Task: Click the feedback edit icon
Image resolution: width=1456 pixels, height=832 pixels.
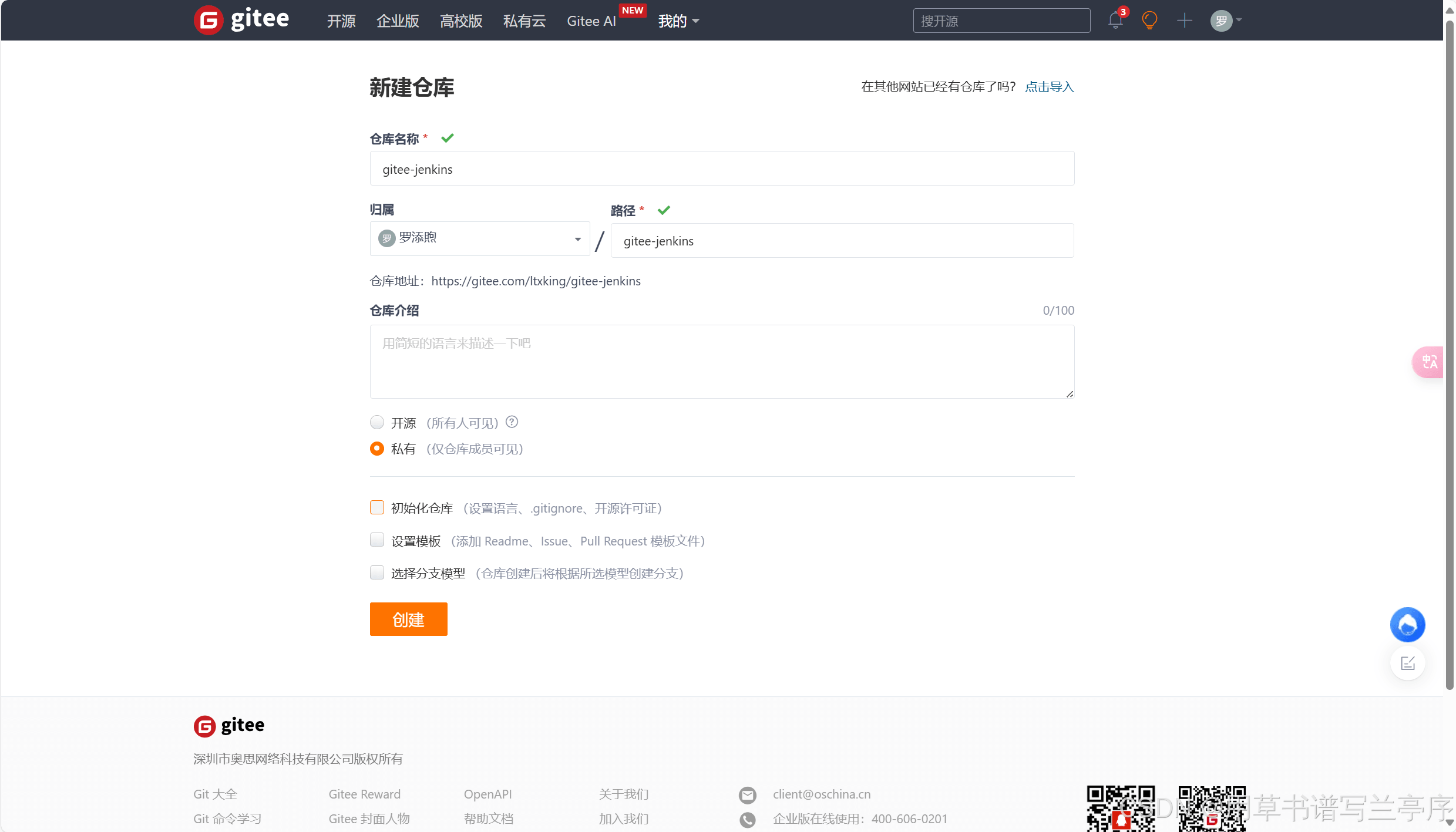Action: [x=1407, y=663]
